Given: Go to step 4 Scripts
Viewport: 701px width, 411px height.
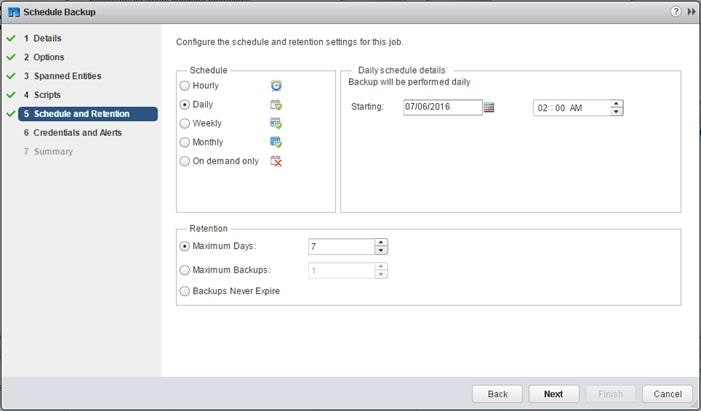Looking at the screenshot, I should pyautogui.click(x=42, y=95).
